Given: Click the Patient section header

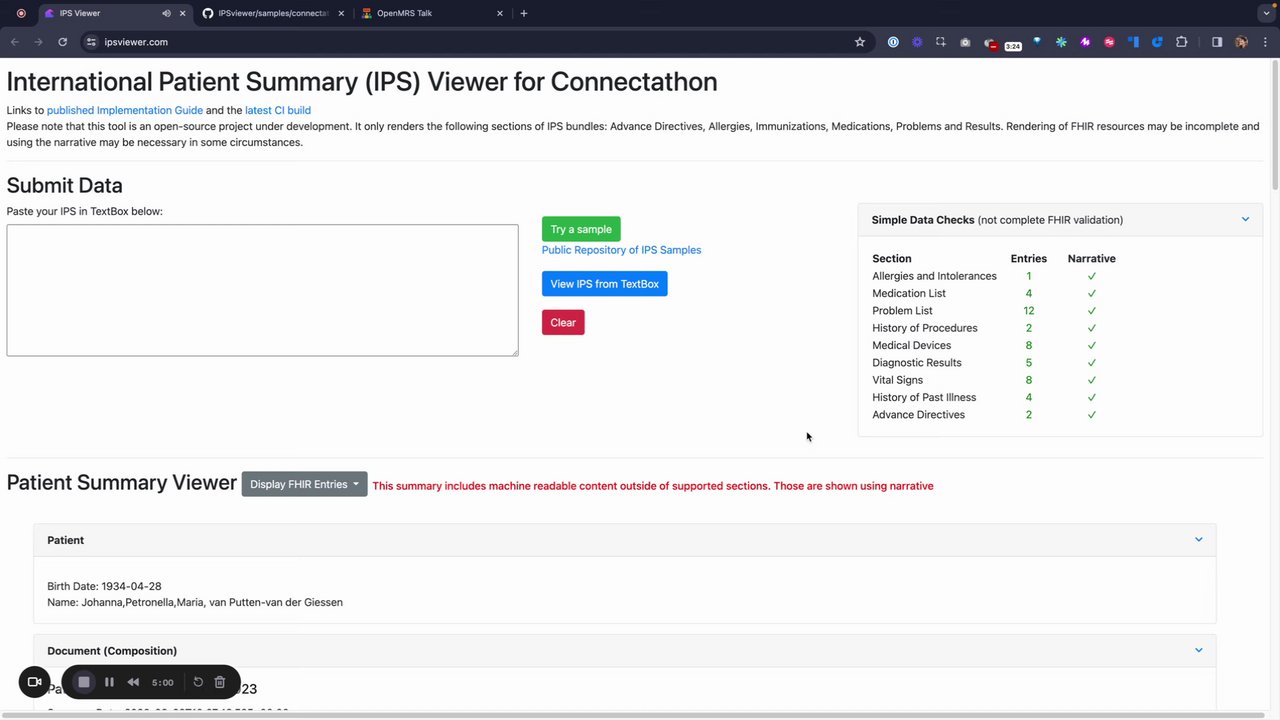Looking at the screenshot, I should click(x=624, y=540).
